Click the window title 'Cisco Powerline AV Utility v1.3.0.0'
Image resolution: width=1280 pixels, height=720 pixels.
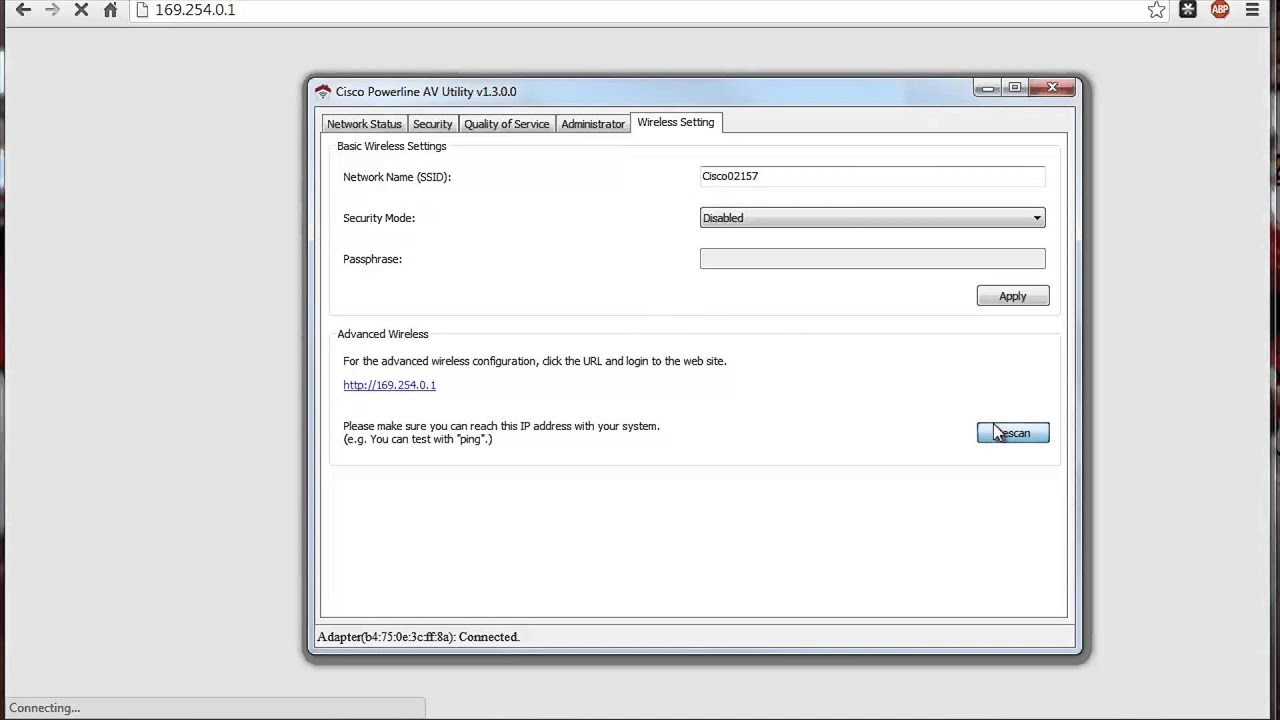(x=426, y=91)
